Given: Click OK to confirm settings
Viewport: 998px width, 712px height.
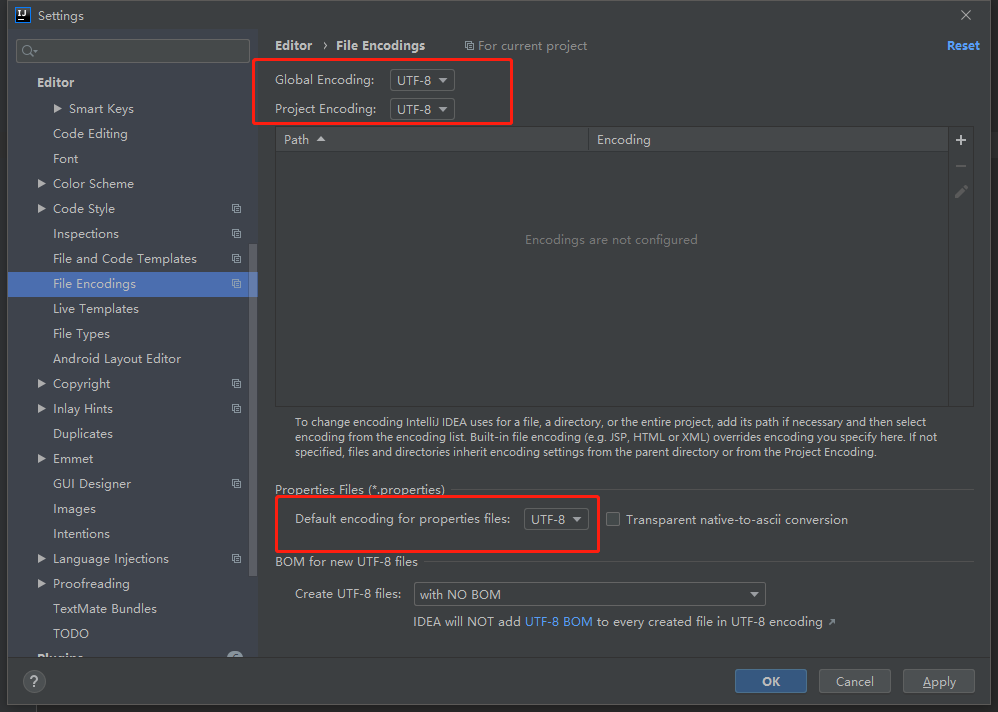Looking at the screenshot, I should [771, 681].
